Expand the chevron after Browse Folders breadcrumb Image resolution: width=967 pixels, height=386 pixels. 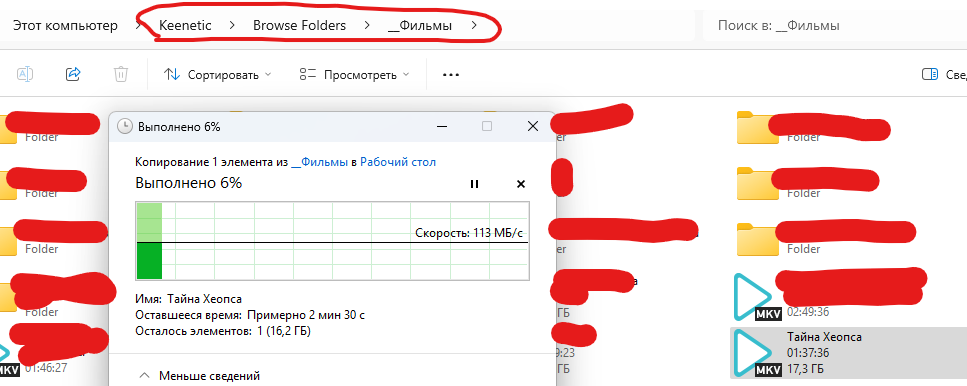(x=367, y=26)
